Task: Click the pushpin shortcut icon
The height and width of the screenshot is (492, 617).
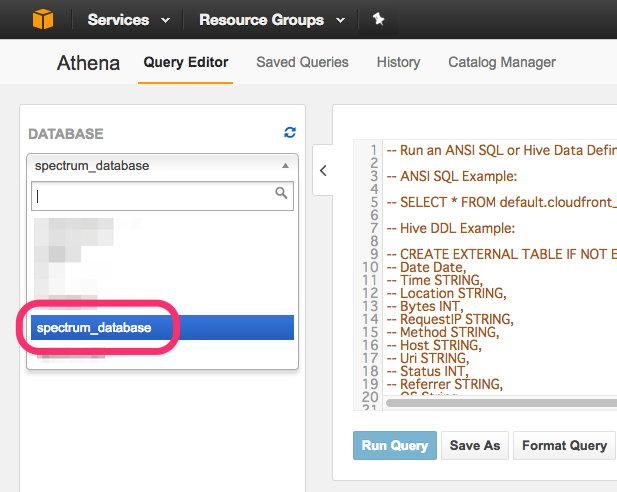Action: 378,19
